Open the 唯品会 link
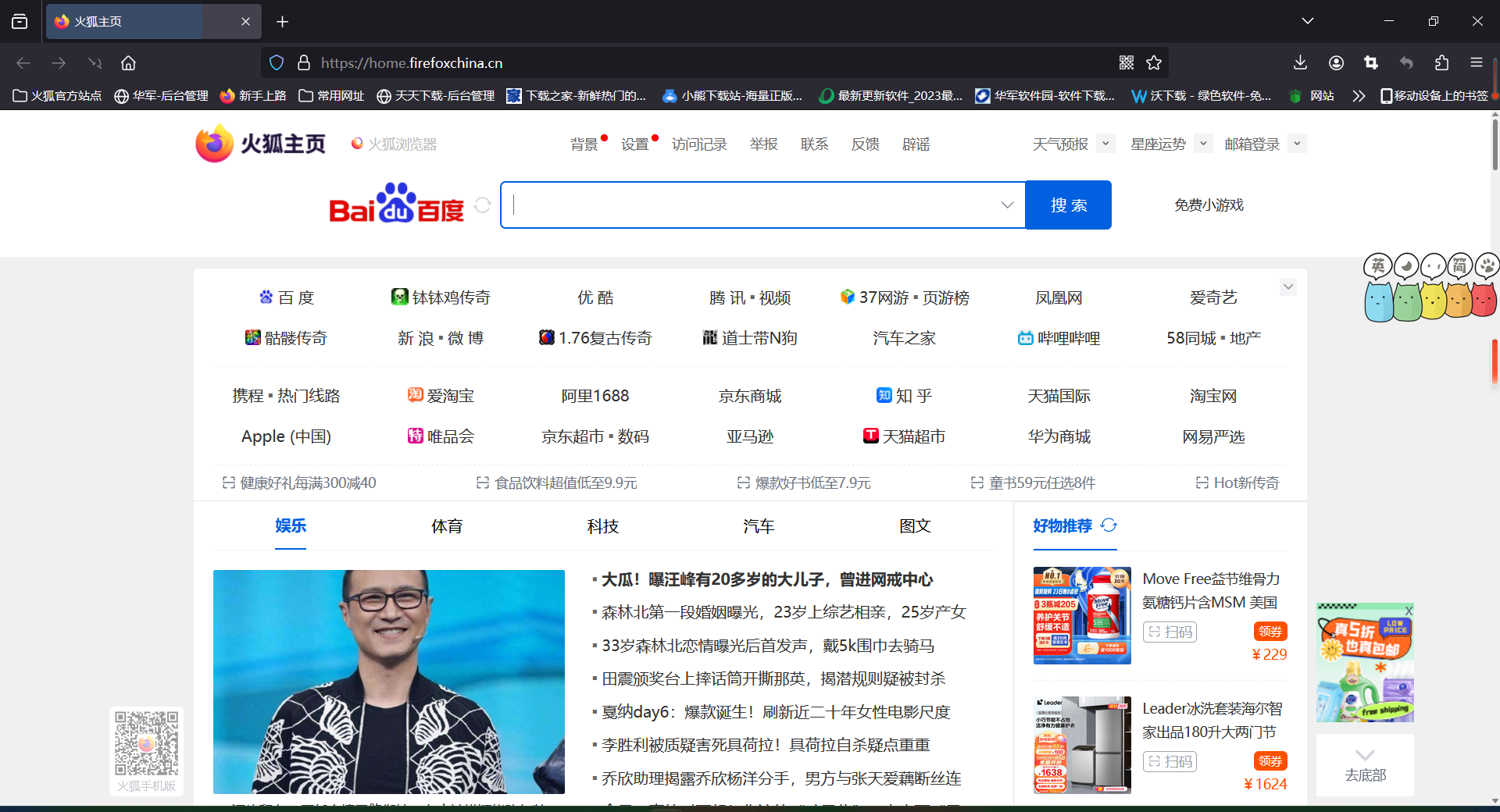The height and width of the screenshot is (812, 1500). point(441,436)
